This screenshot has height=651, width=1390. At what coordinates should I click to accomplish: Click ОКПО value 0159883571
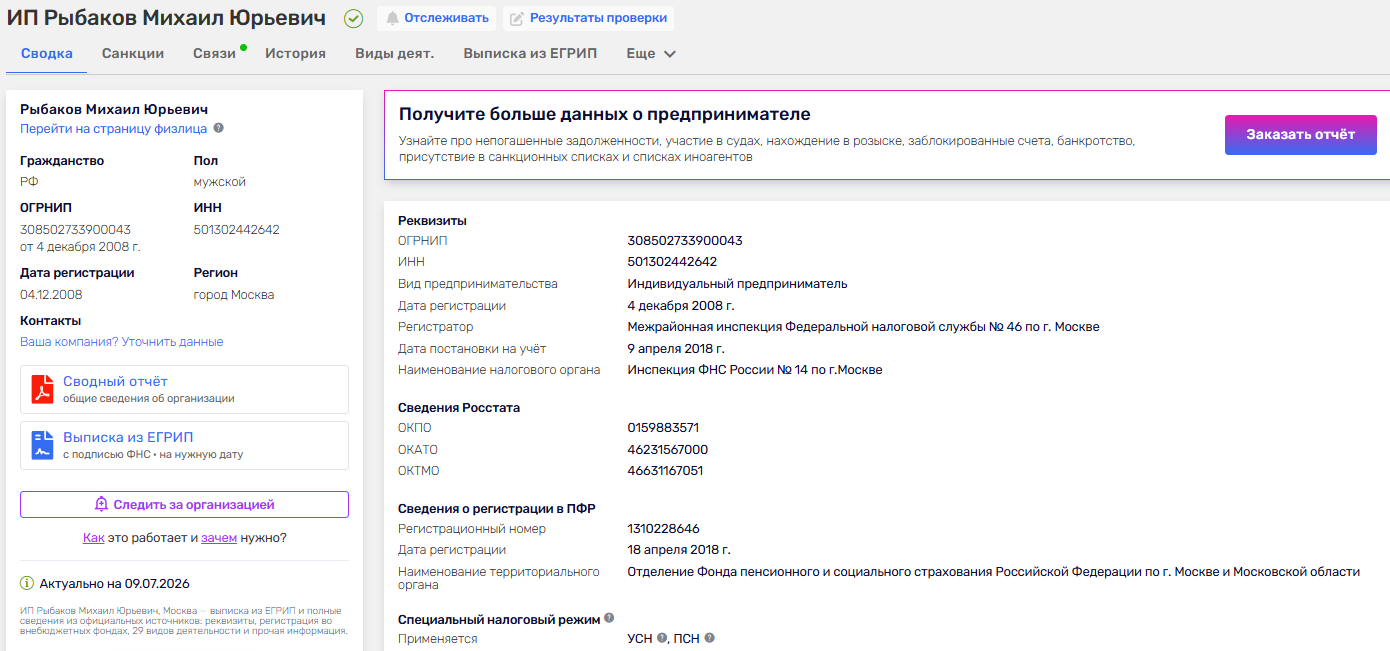tap(663, 428)
